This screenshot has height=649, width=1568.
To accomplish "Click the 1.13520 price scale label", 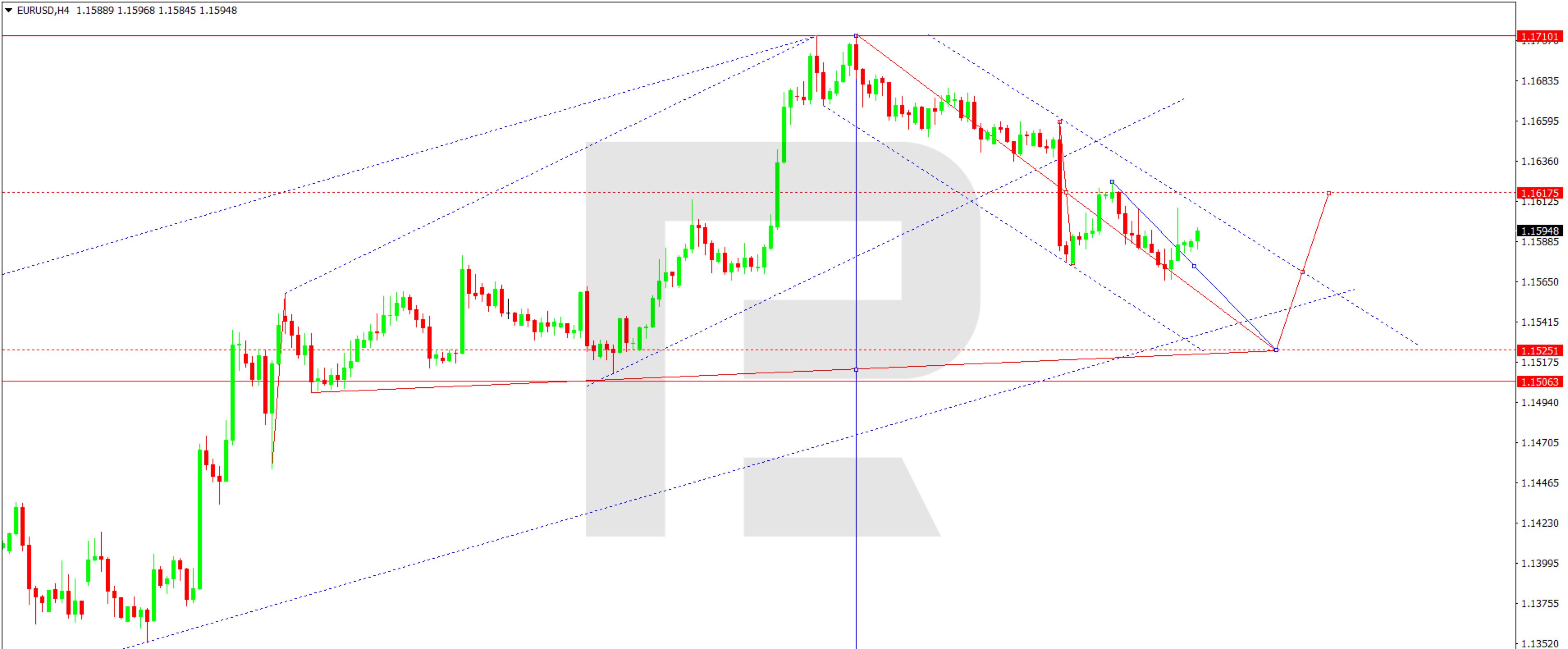I will tap(1540, 644).
